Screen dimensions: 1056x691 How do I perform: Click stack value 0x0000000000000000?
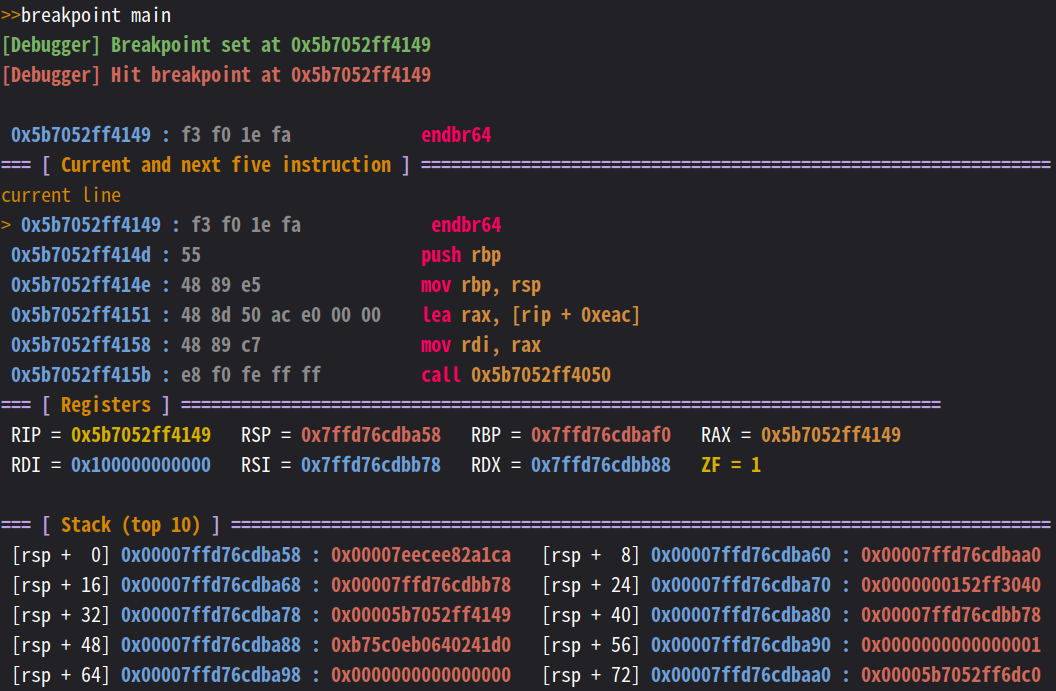click(x=421, y=676)
